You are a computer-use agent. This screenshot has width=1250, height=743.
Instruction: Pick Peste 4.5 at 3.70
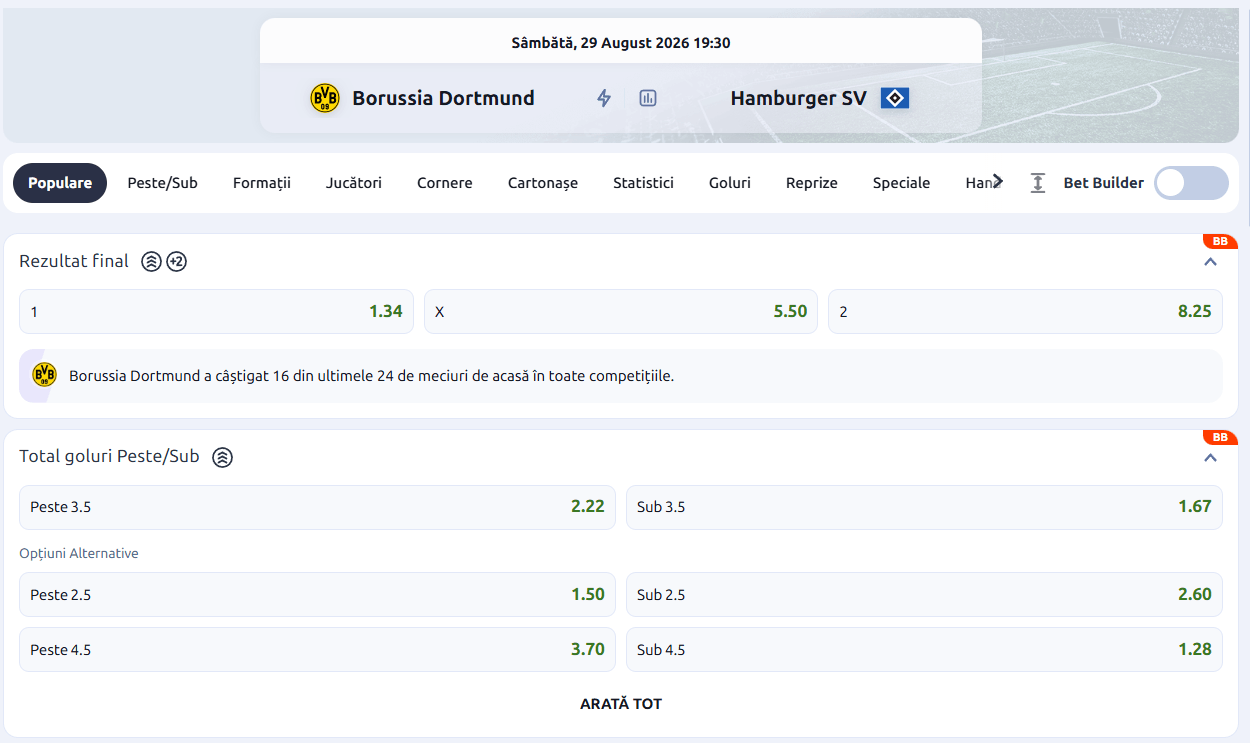pyautogui.click(x=318, y=650)
